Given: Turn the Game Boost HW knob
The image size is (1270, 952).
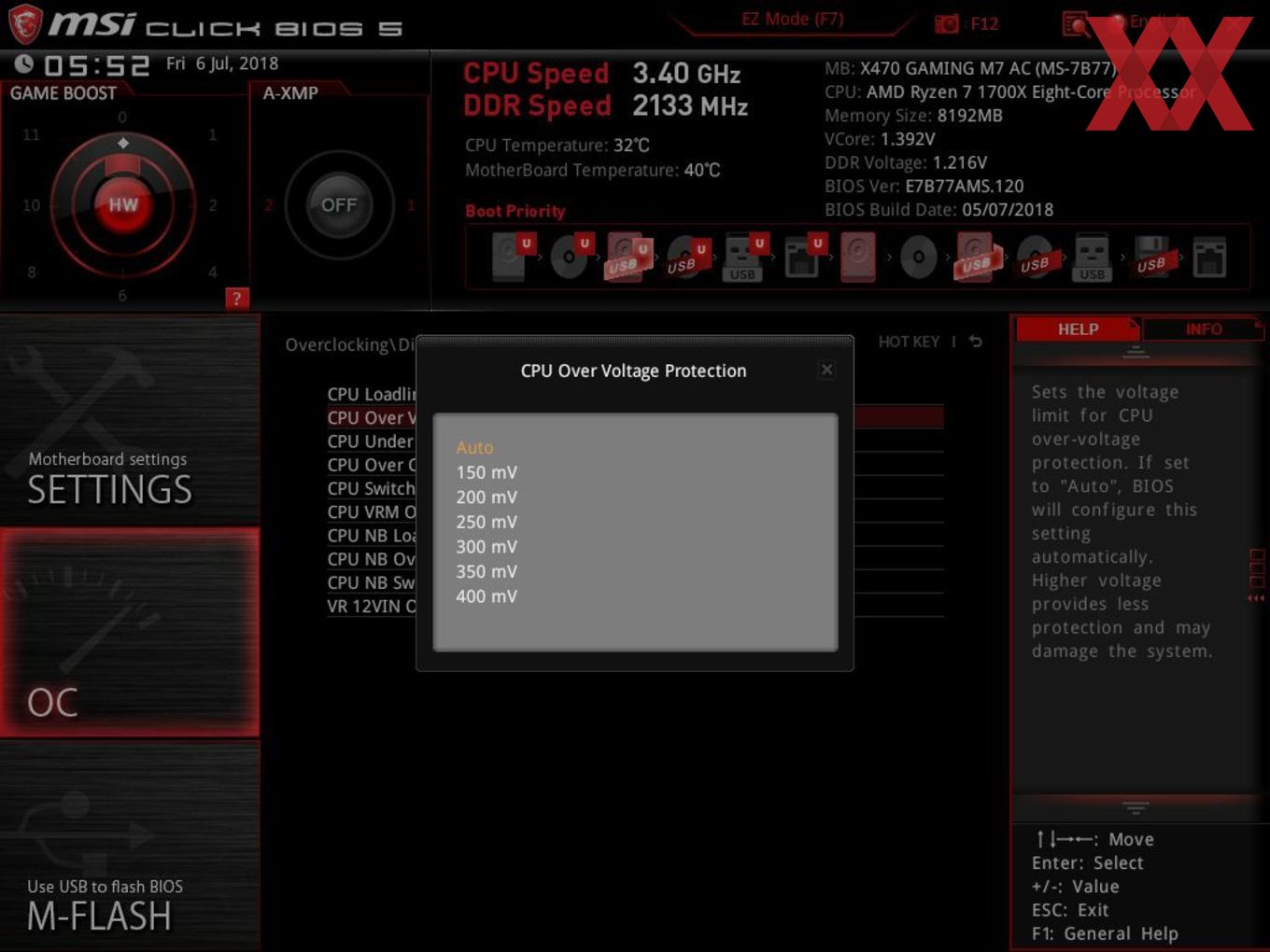Looking at the screenshot, I should pos(122,205).
